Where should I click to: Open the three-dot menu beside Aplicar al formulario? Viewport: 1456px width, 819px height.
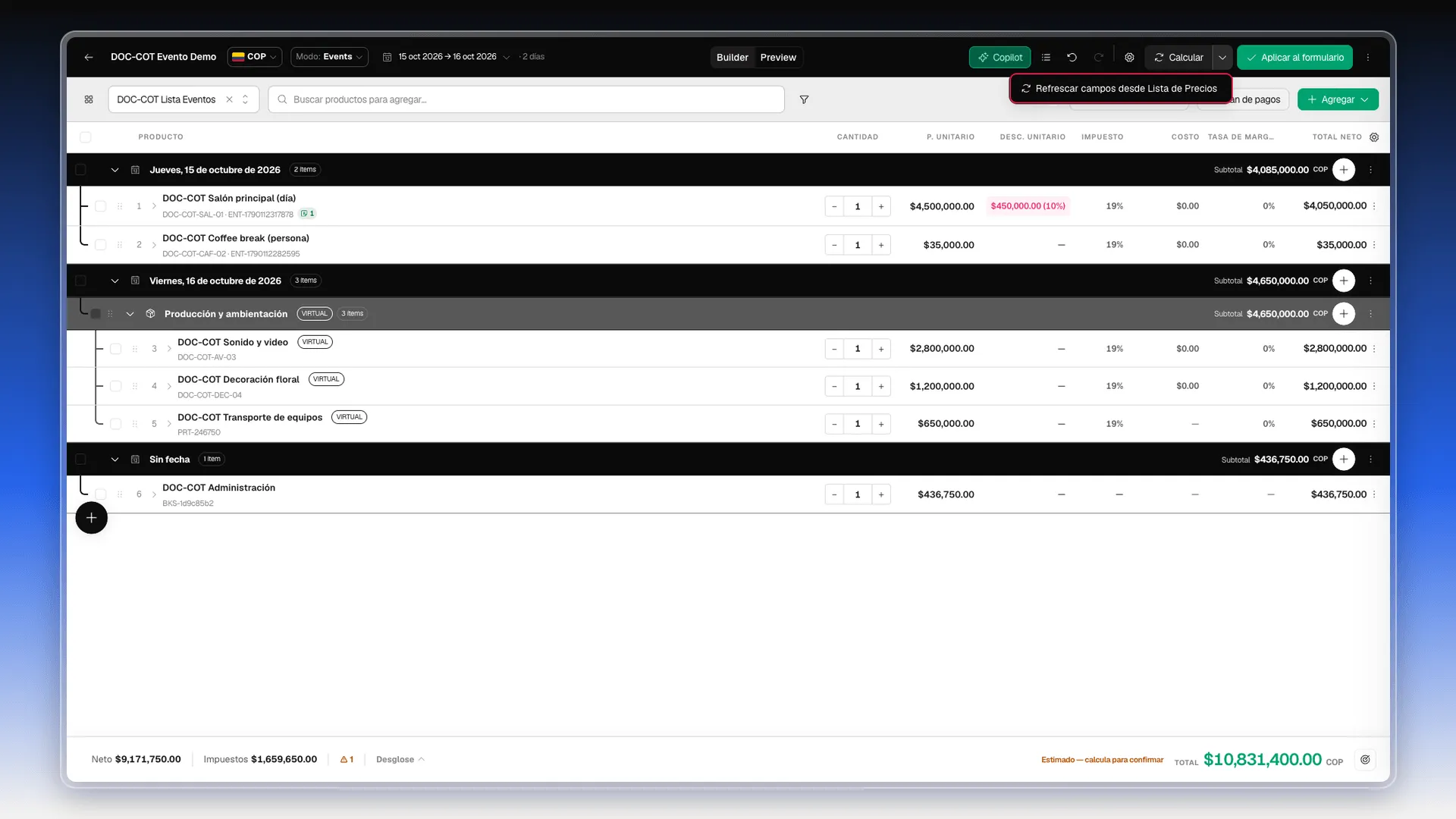pyautogui.click(x=1368, y=57)
